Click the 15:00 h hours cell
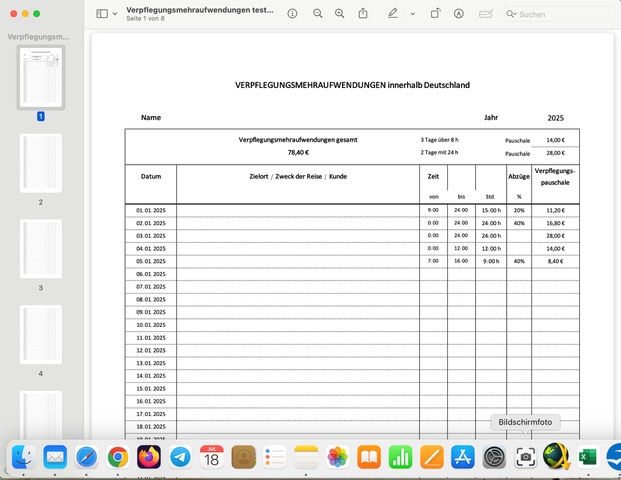The width and height of the screenshot is (621, 480). tap(491, 210)
